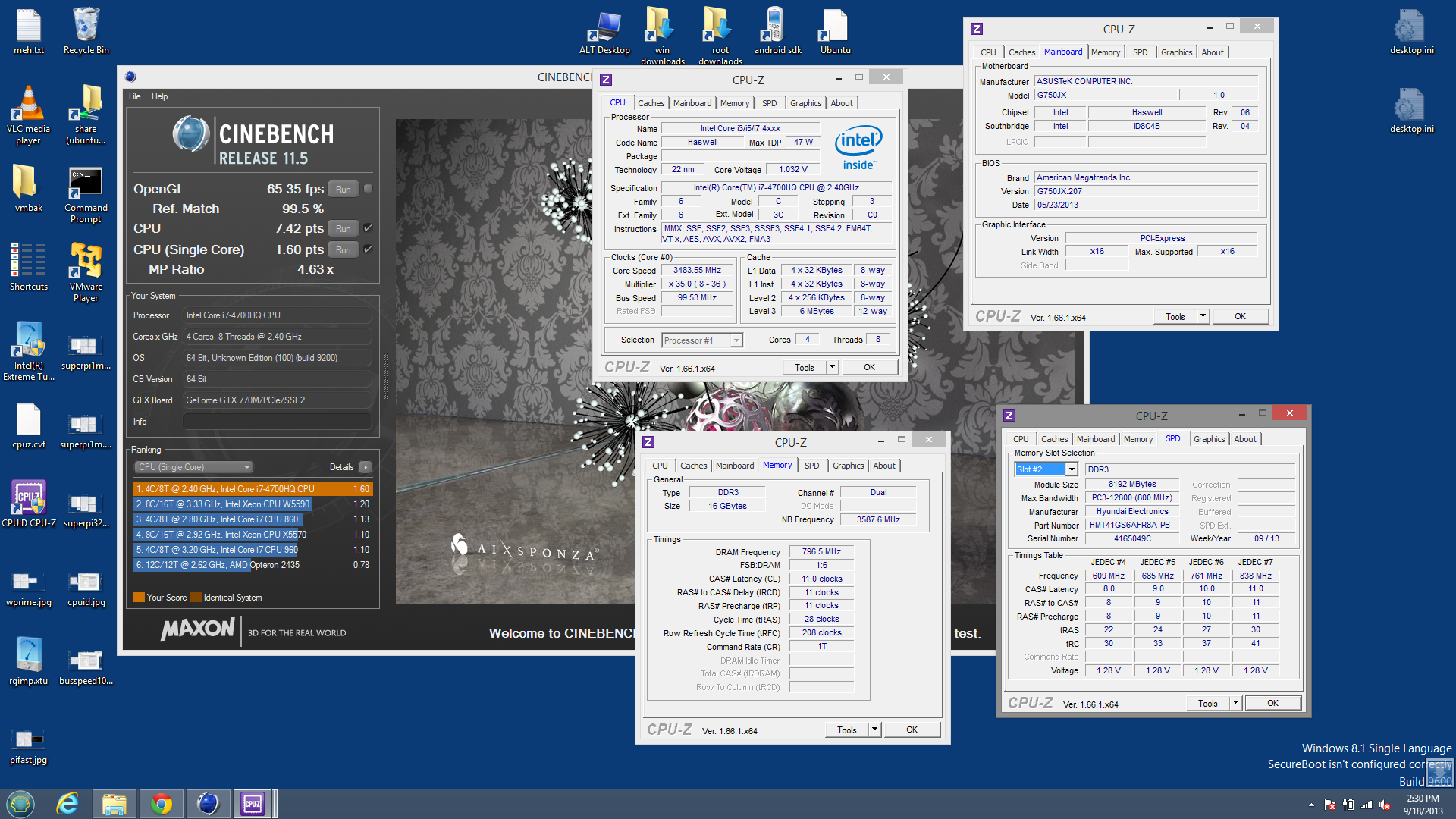1456x819 pixels.
Task: Open Tools dropdown arrow in CPU-Z Mainboard window
Action: [x=1203, y=316]
